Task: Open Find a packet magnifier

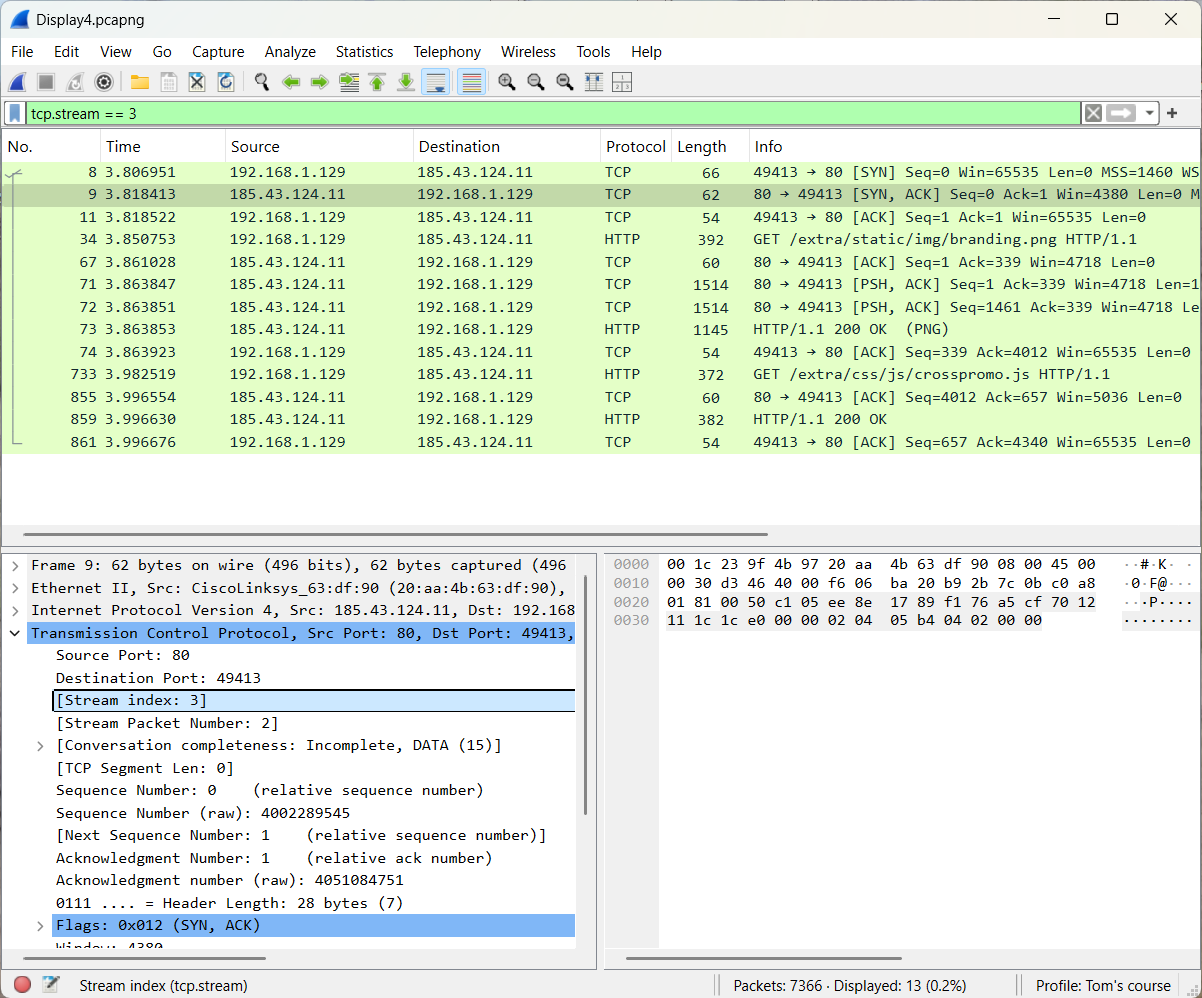Action: (x=262, y=82)
